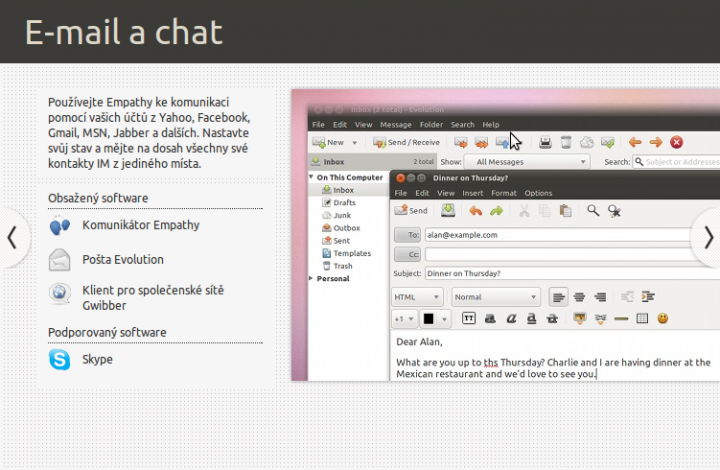
Task: Click the Redo arrow in compose toolbar
Action: coord(496,211)
